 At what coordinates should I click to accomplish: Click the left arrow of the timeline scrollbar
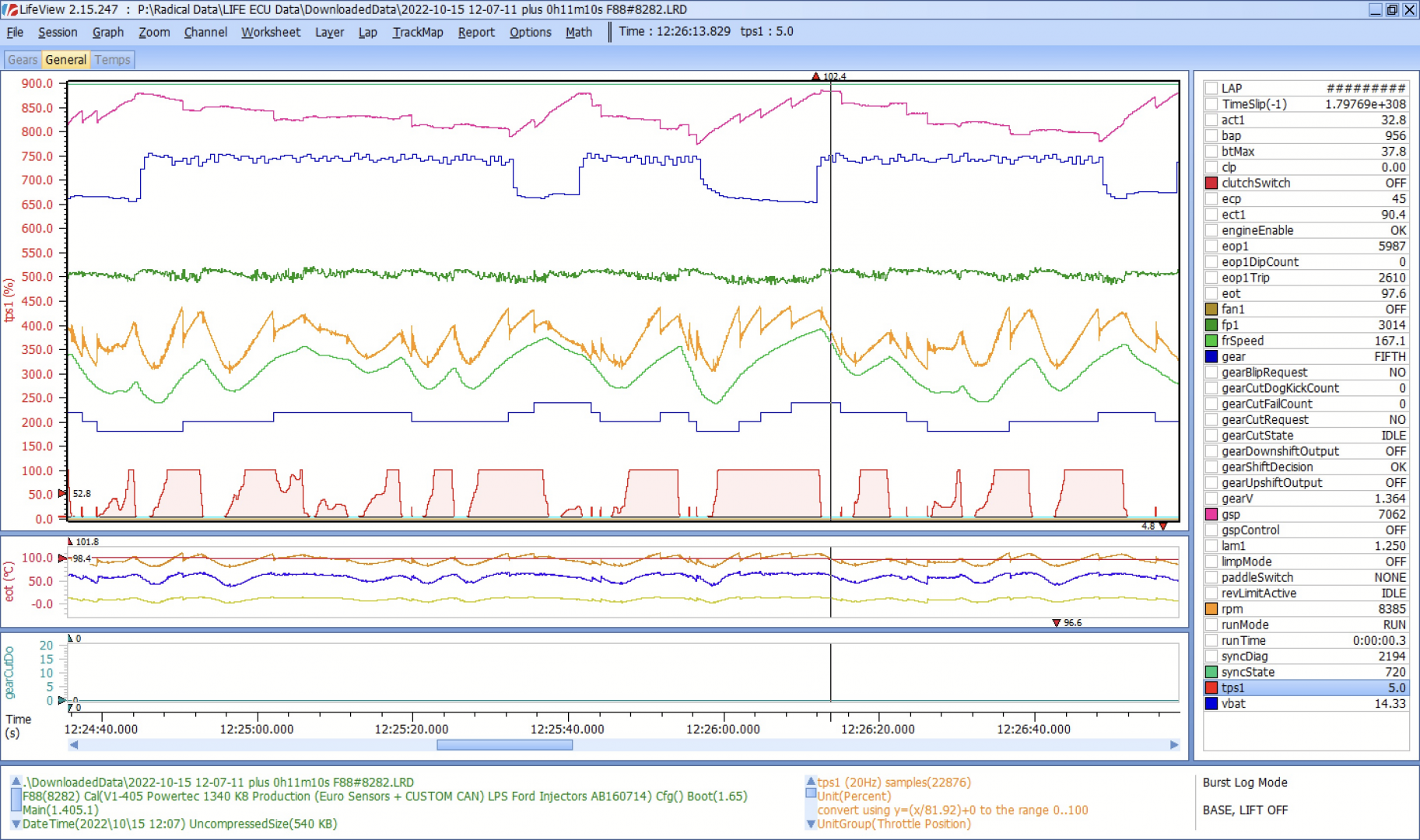click(74, 745)
